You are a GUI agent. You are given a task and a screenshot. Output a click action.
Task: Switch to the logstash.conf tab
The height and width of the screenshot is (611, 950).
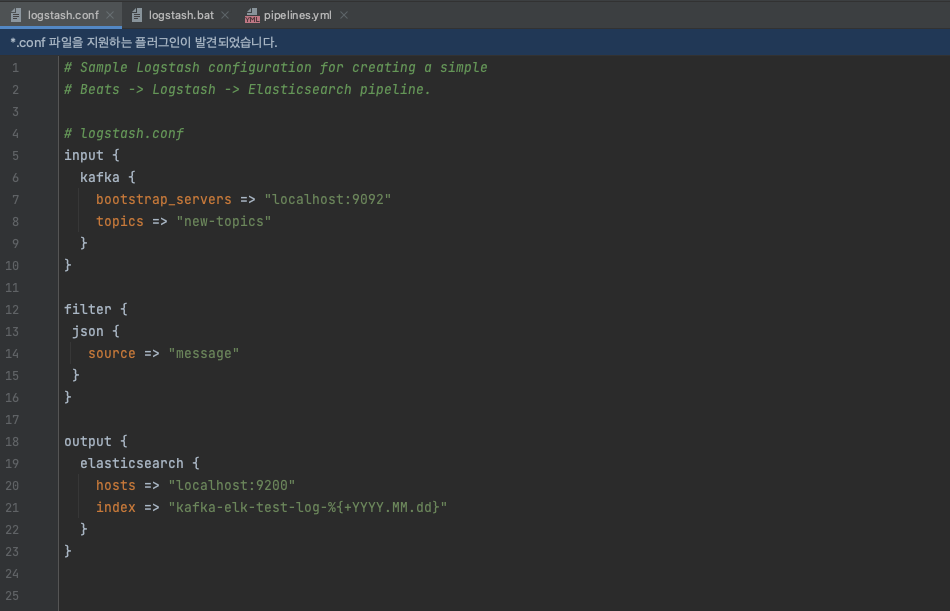click(63, 15)
